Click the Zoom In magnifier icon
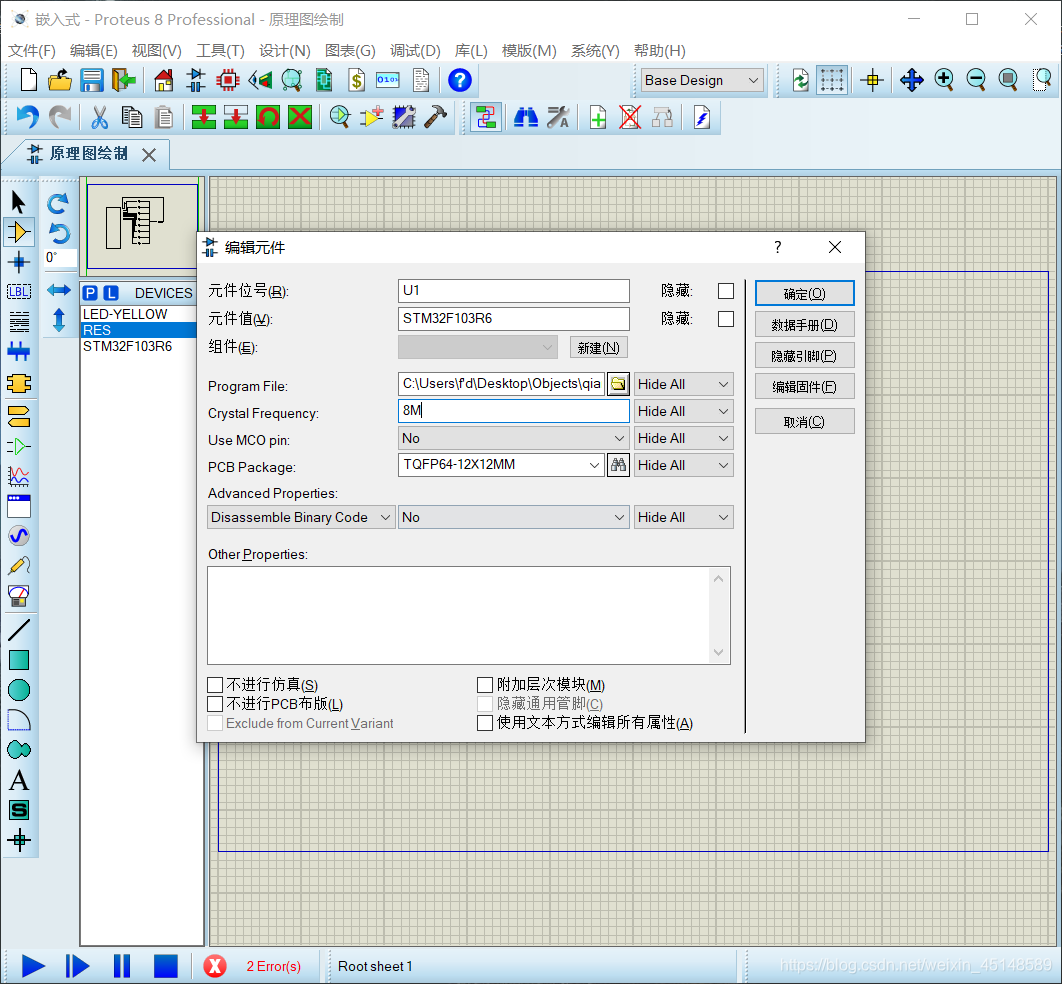Viewport: 1062px width, 984px height. coord(943,80)
